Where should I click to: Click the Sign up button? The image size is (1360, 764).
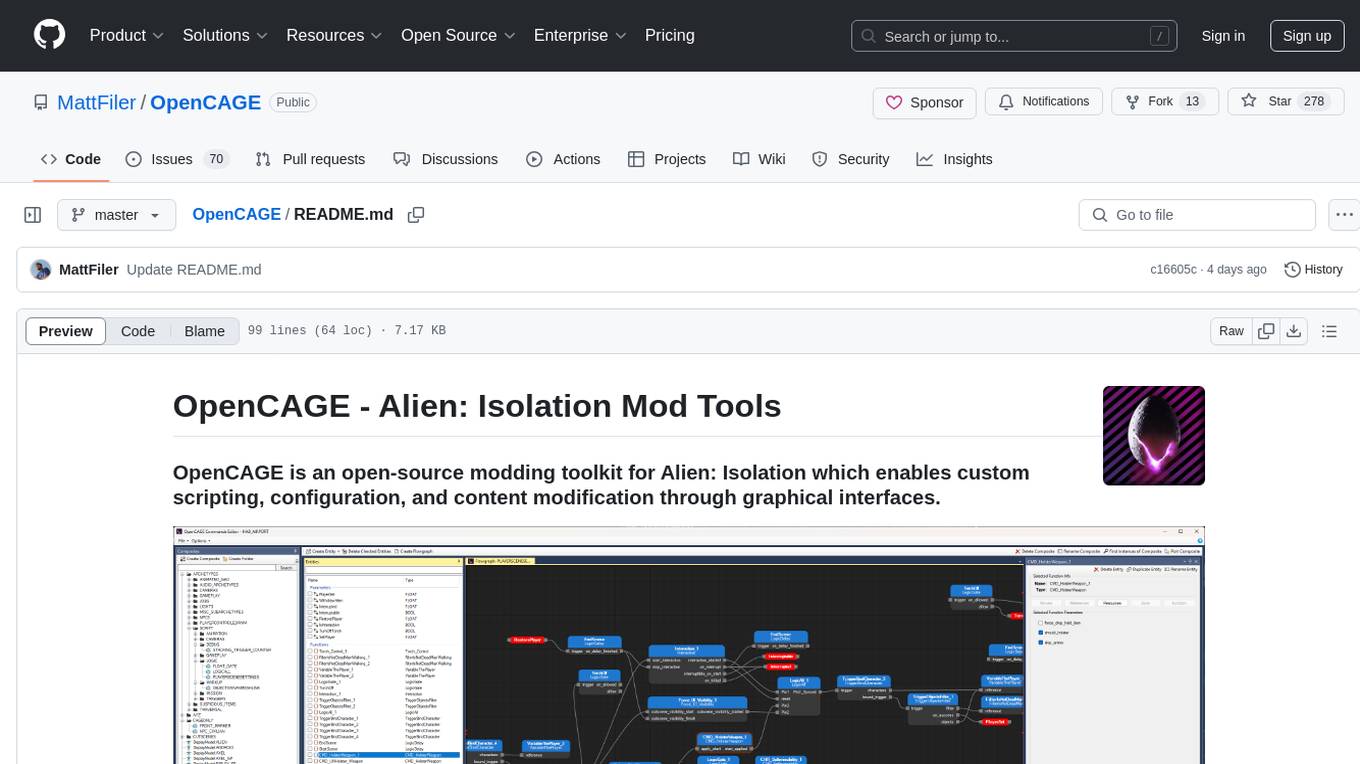[x=1307, y=36]
